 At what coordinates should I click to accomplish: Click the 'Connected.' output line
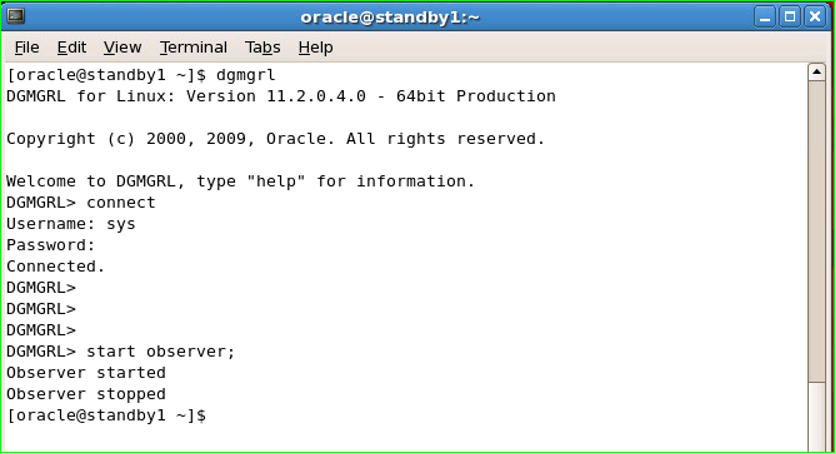click(56, 266)
